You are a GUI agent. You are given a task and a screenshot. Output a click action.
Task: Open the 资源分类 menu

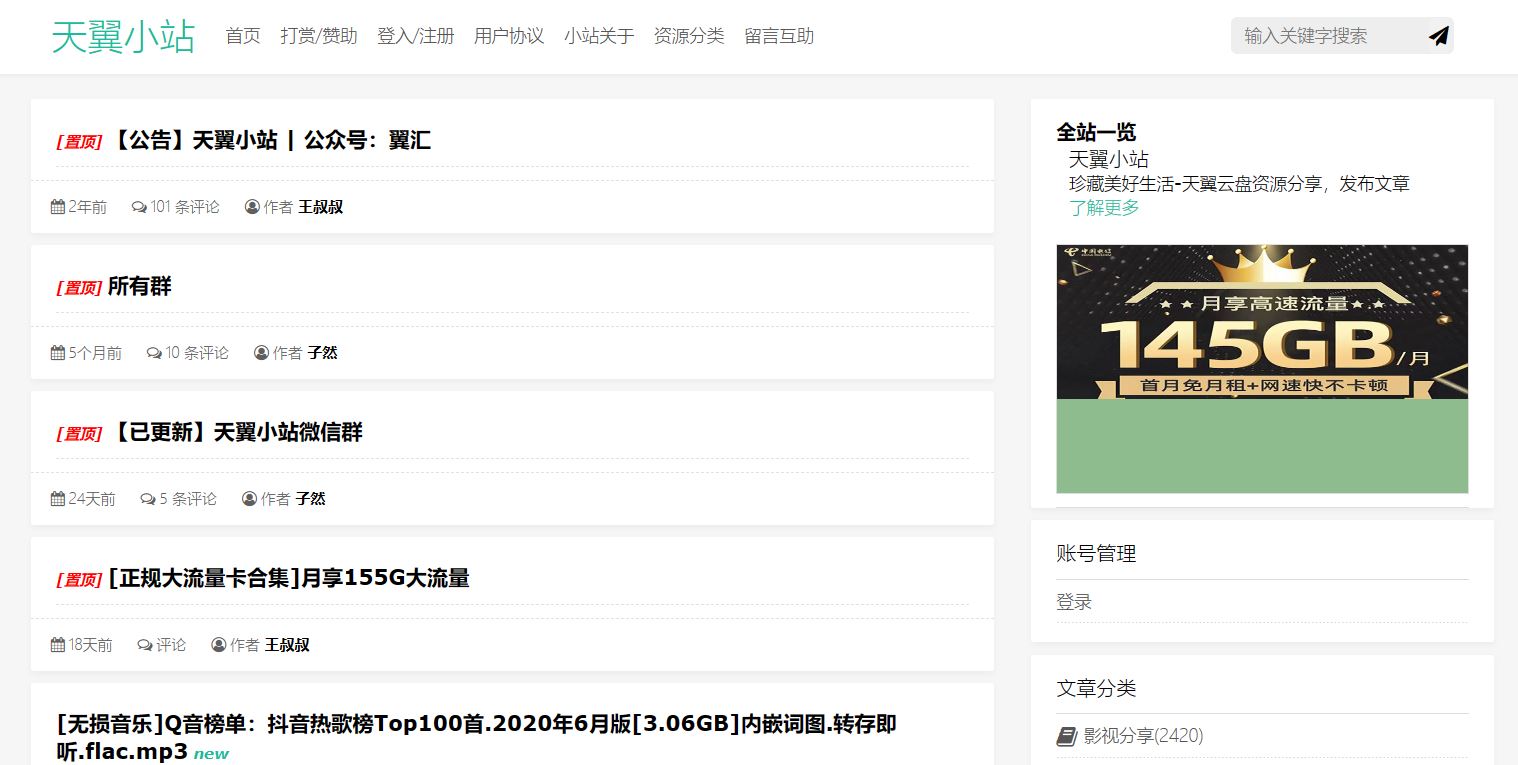click(x=689, y=36)
